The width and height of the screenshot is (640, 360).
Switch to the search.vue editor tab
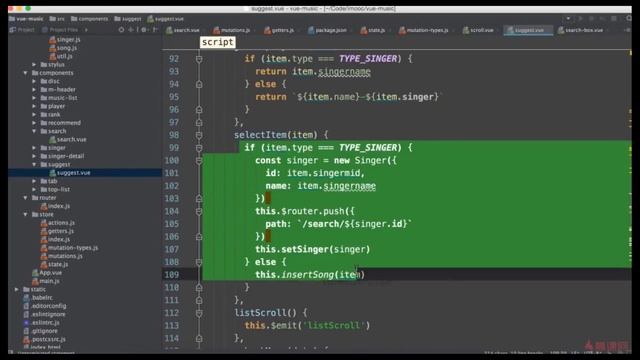click(183, 30)
